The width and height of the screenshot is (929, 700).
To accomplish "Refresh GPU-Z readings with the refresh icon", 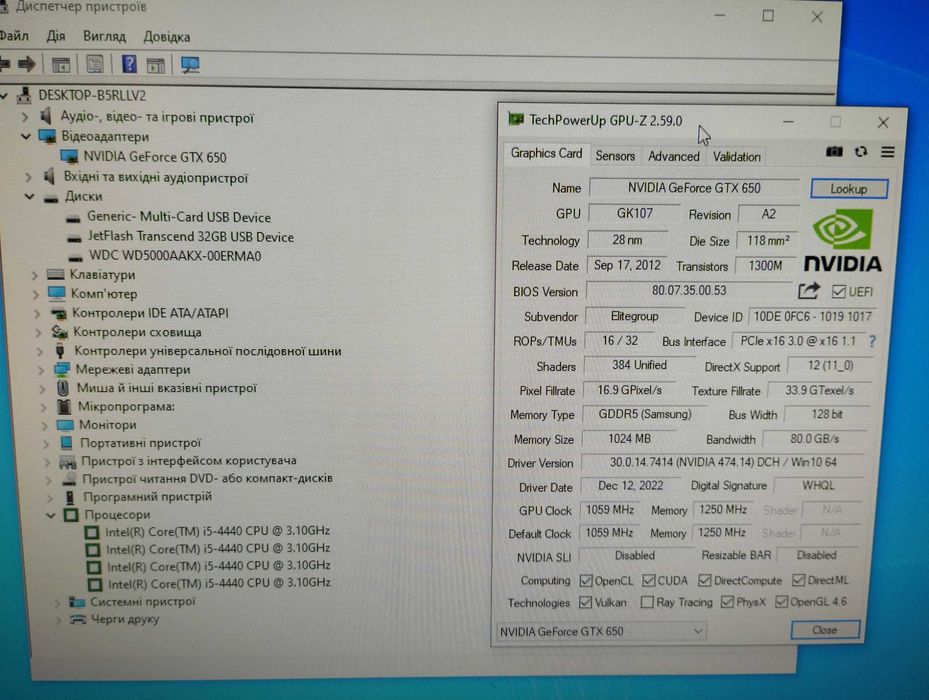I will point(861,152).
